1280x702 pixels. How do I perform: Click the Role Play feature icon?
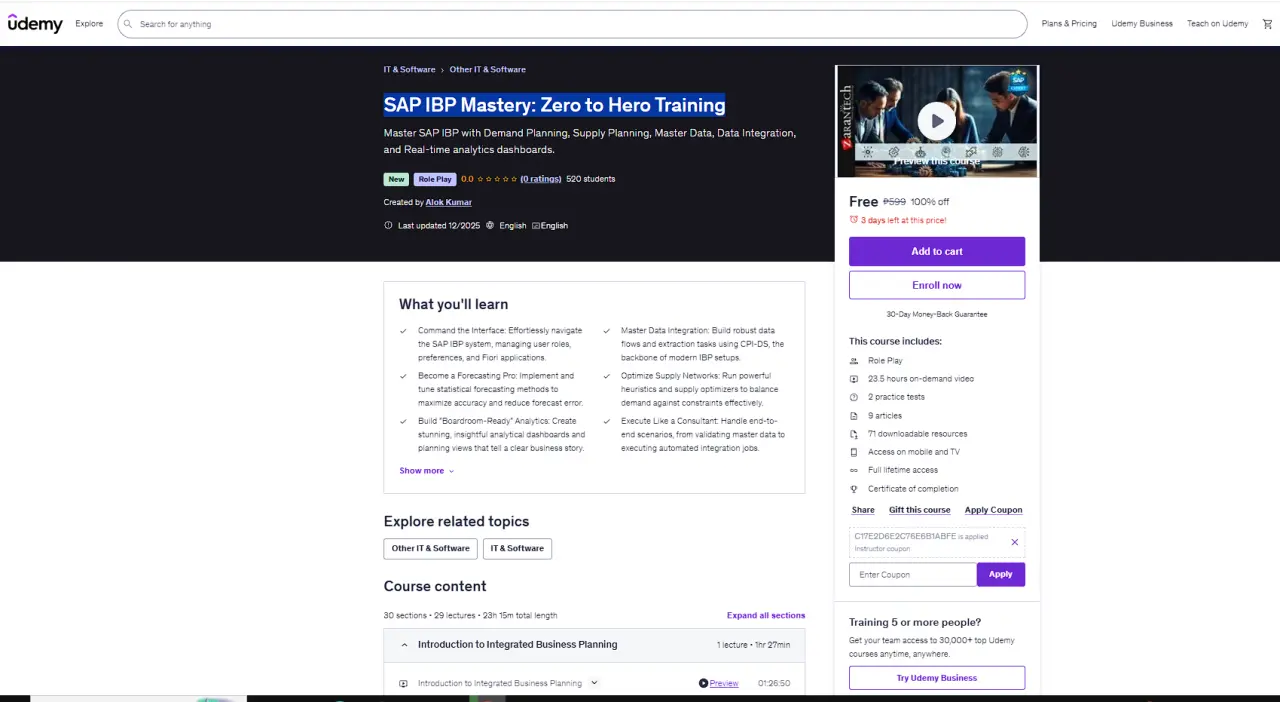(853, 361)
